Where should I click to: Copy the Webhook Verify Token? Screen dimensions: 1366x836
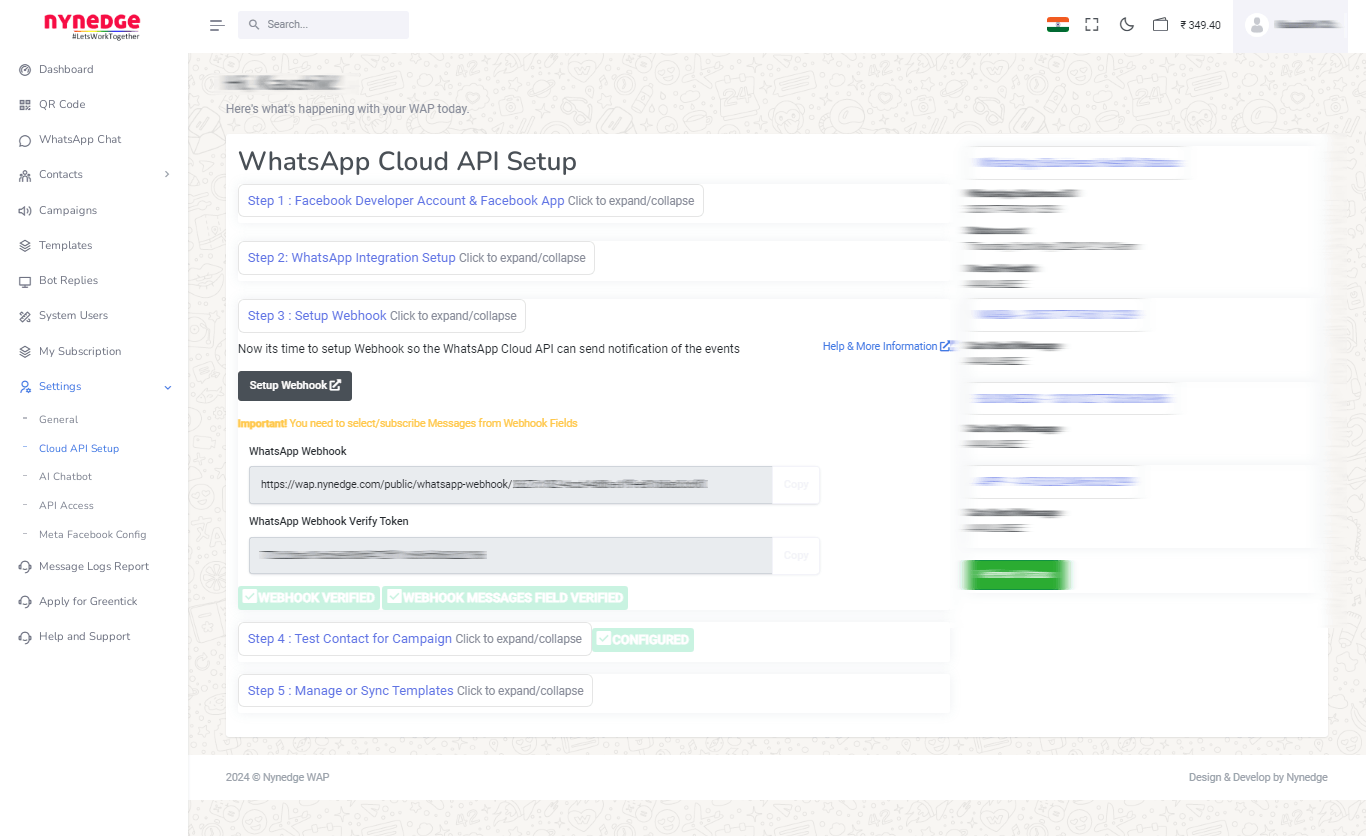(x=796, y=556)
